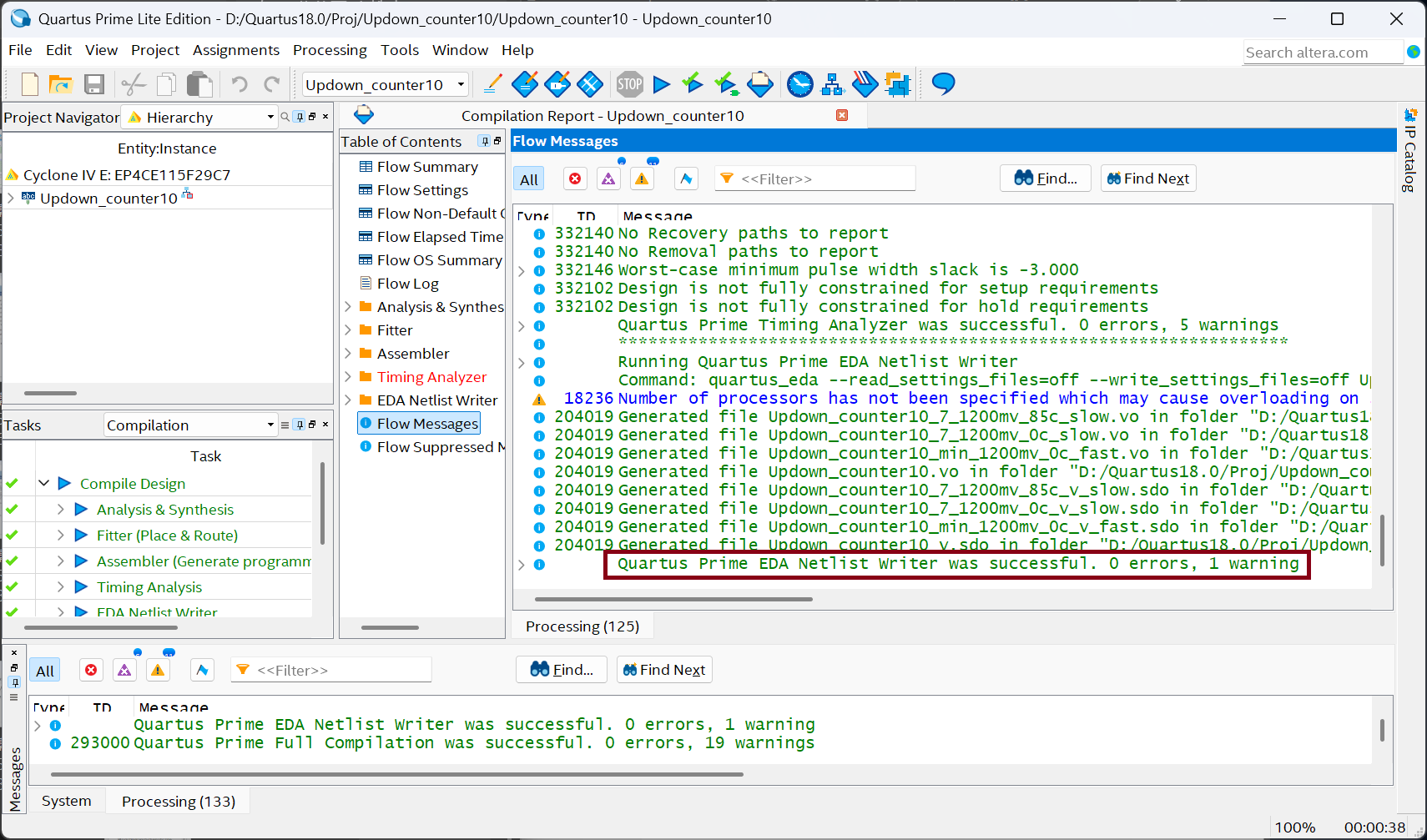Image resolution: width=1427 pixels, height=840 pixels.
Task: Open help via the speech bubble icon
Action: pyautogui.click(x=943, y=84)
